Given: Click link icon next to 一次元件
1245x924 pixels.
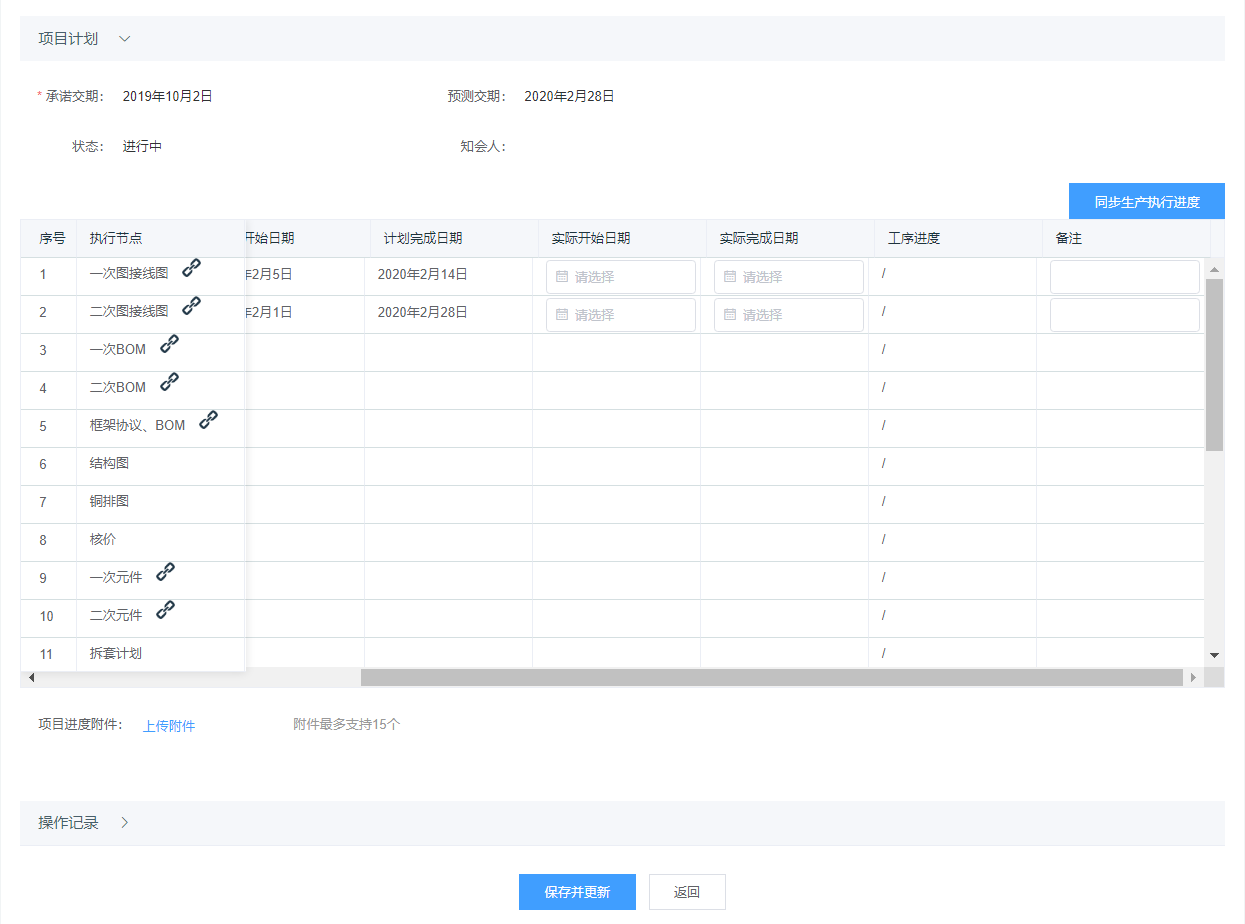Looking at the screenshot, I should 166,572.
